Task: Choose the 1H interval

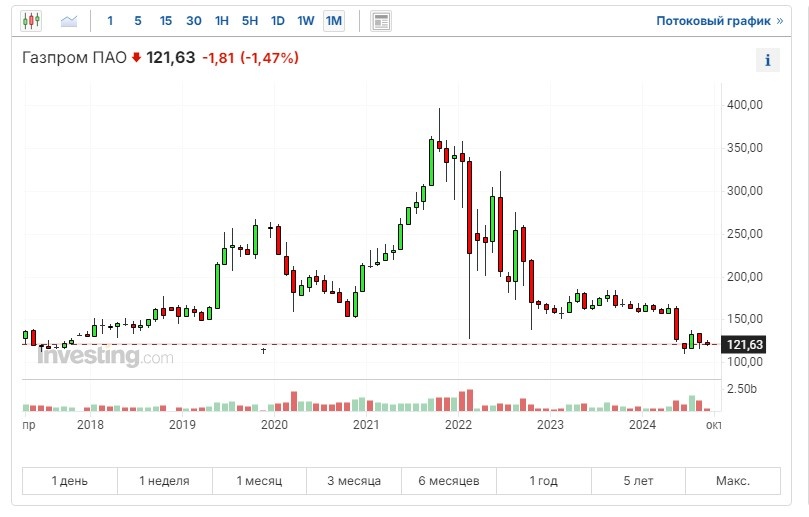Action: 221,21
